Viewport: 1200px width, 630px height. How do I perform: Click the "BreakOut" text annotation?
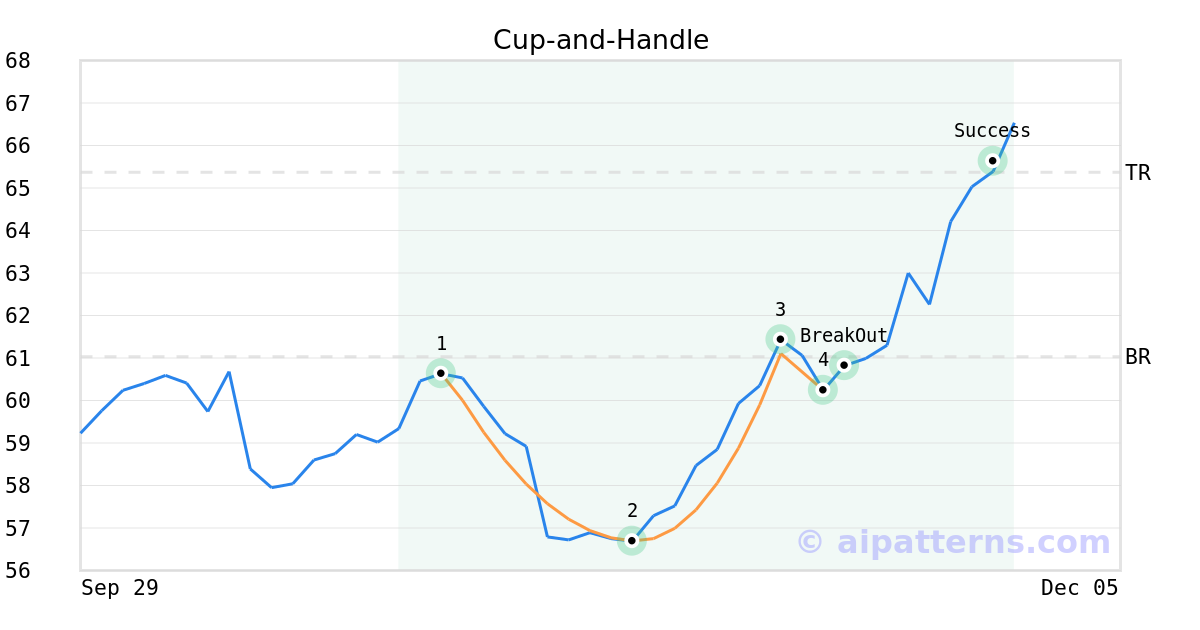pyautogui.click(x=844, y=336)
